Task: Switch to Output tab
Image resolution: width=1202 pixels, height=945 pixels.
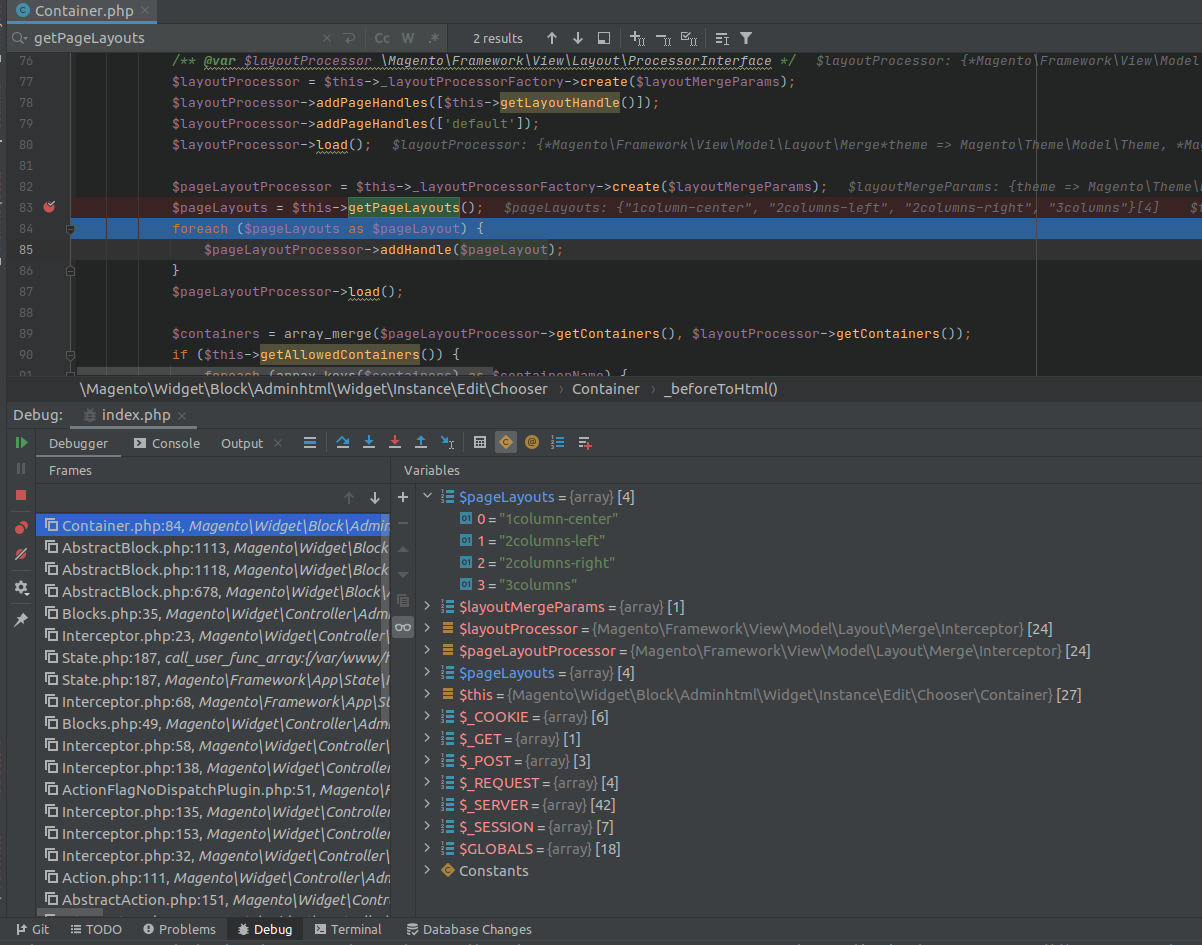Action: click(242, 443)
